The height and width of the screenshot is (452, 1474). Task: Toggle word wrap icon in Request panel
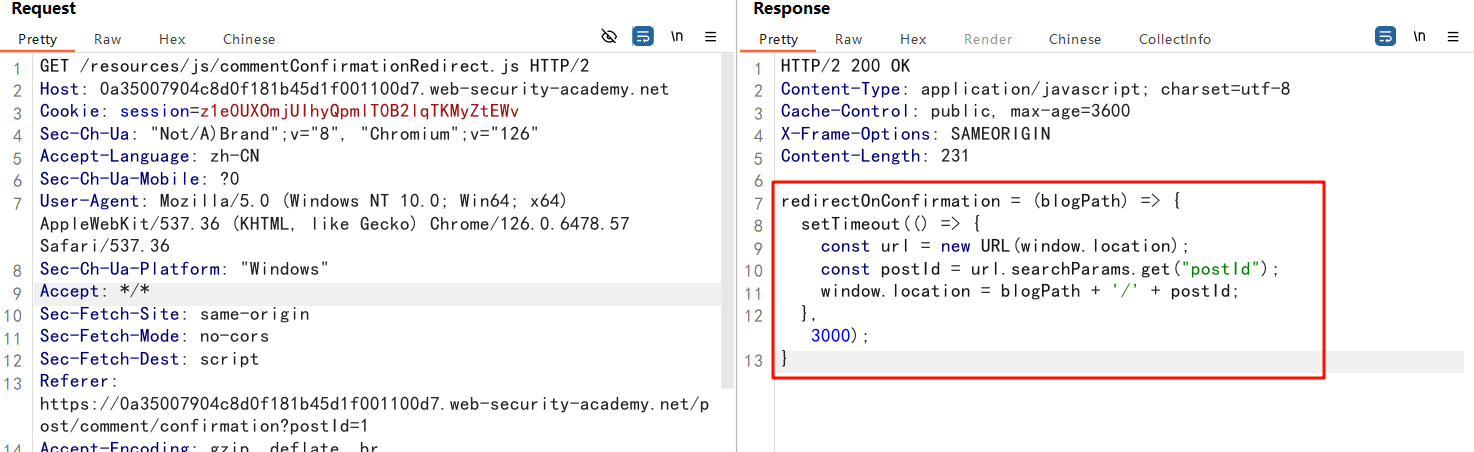pyautogui.click(x=643, y=37)
